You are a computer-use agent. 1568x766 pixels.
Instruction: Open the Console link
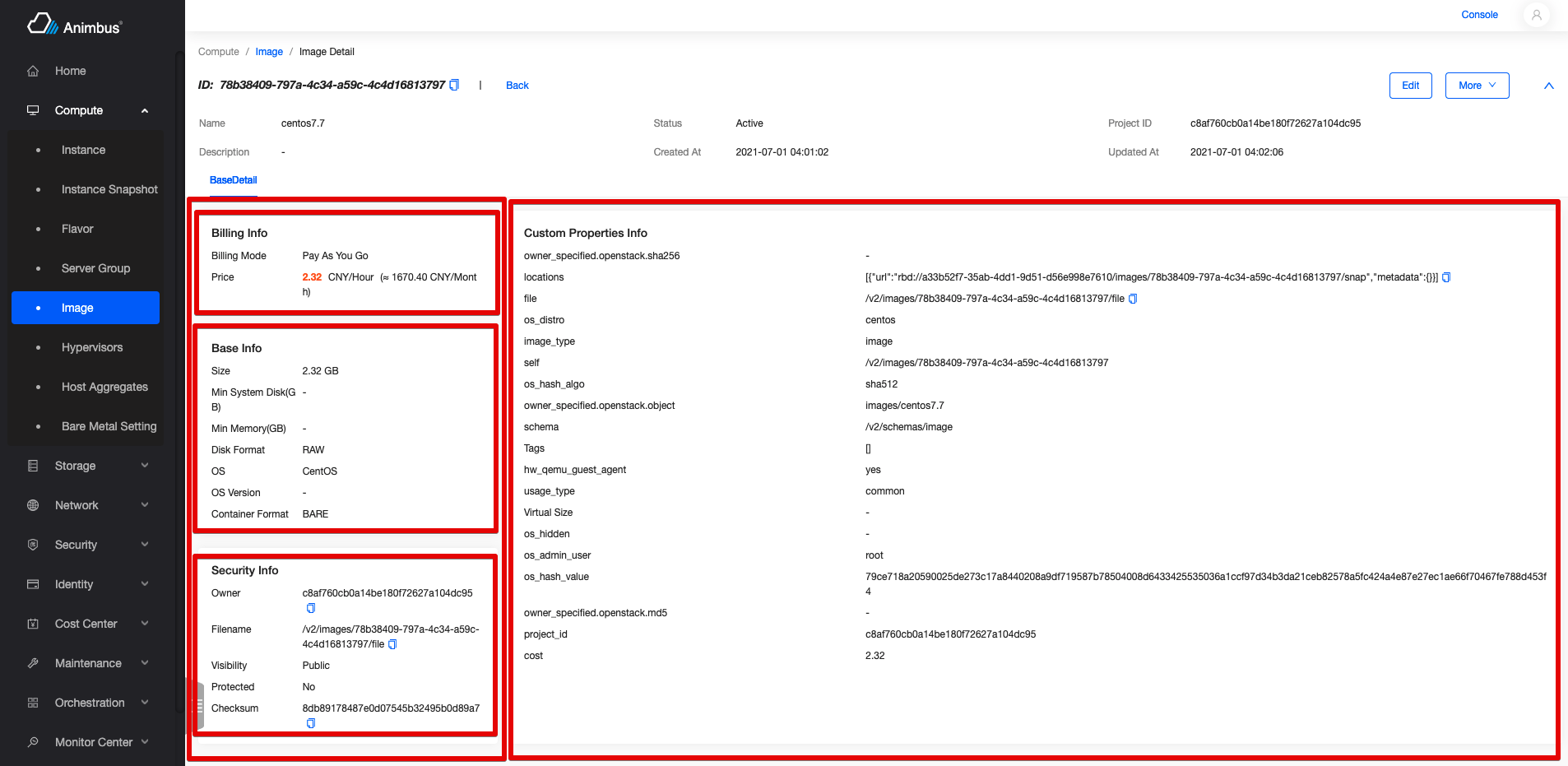pyautogui.click(x=1479, y=14)
